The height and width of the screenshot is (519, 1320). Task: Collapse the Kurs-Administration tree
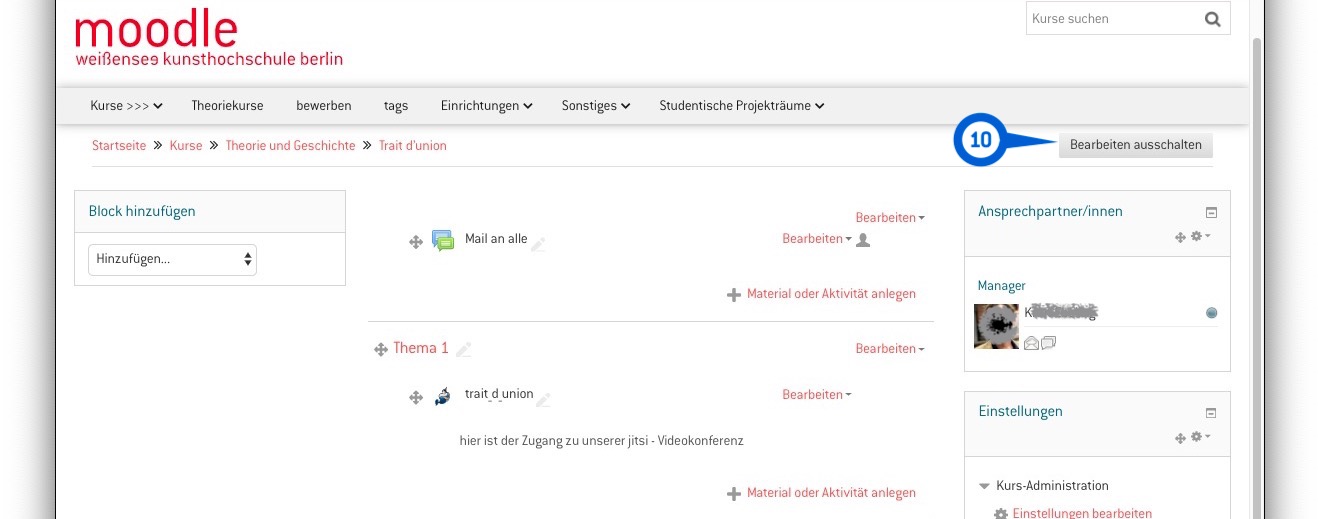(984, 486)
